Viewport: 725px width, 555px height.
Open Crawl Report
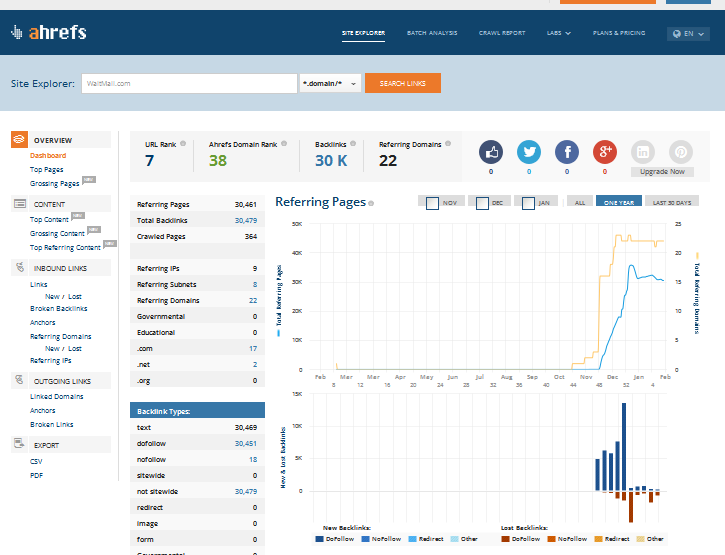point(502,33)
